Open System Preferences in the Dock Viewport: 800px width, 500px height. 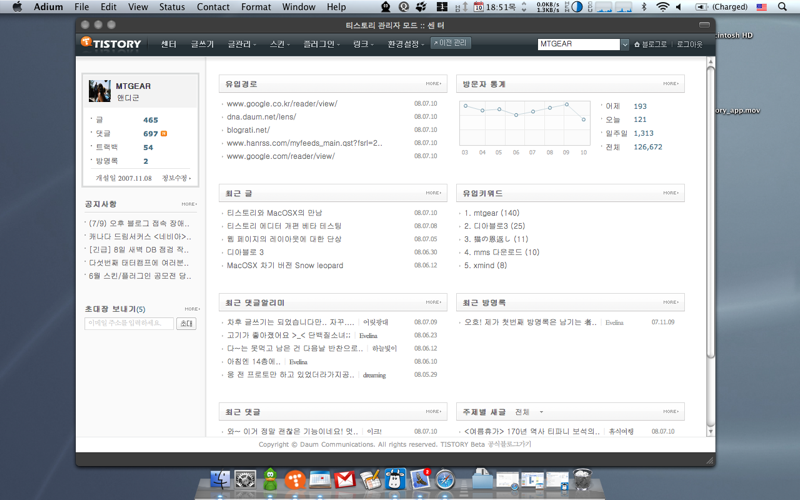pyautogui.click(x=245, y=480)
